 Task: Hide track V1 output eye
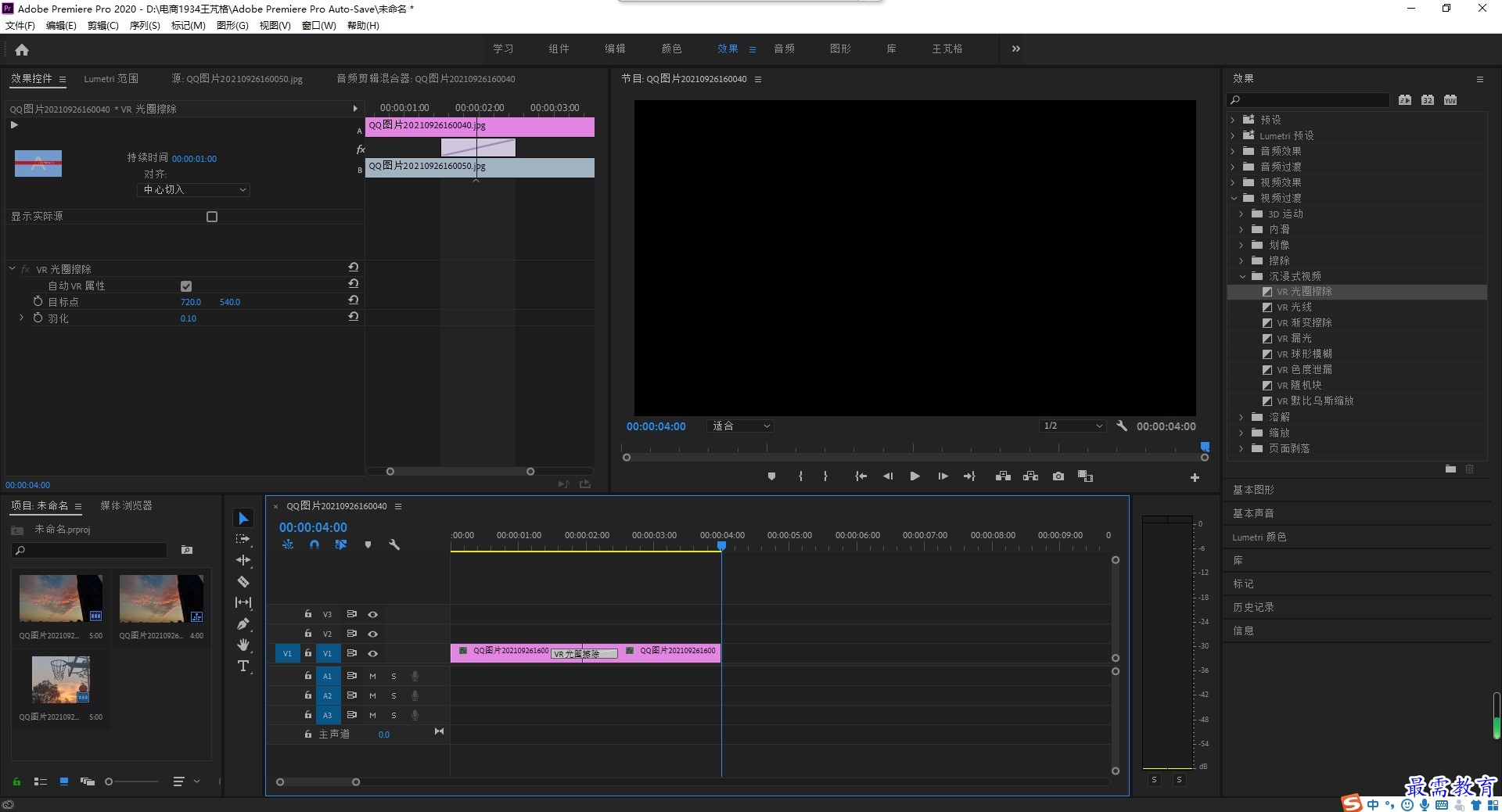pos(373,654)
